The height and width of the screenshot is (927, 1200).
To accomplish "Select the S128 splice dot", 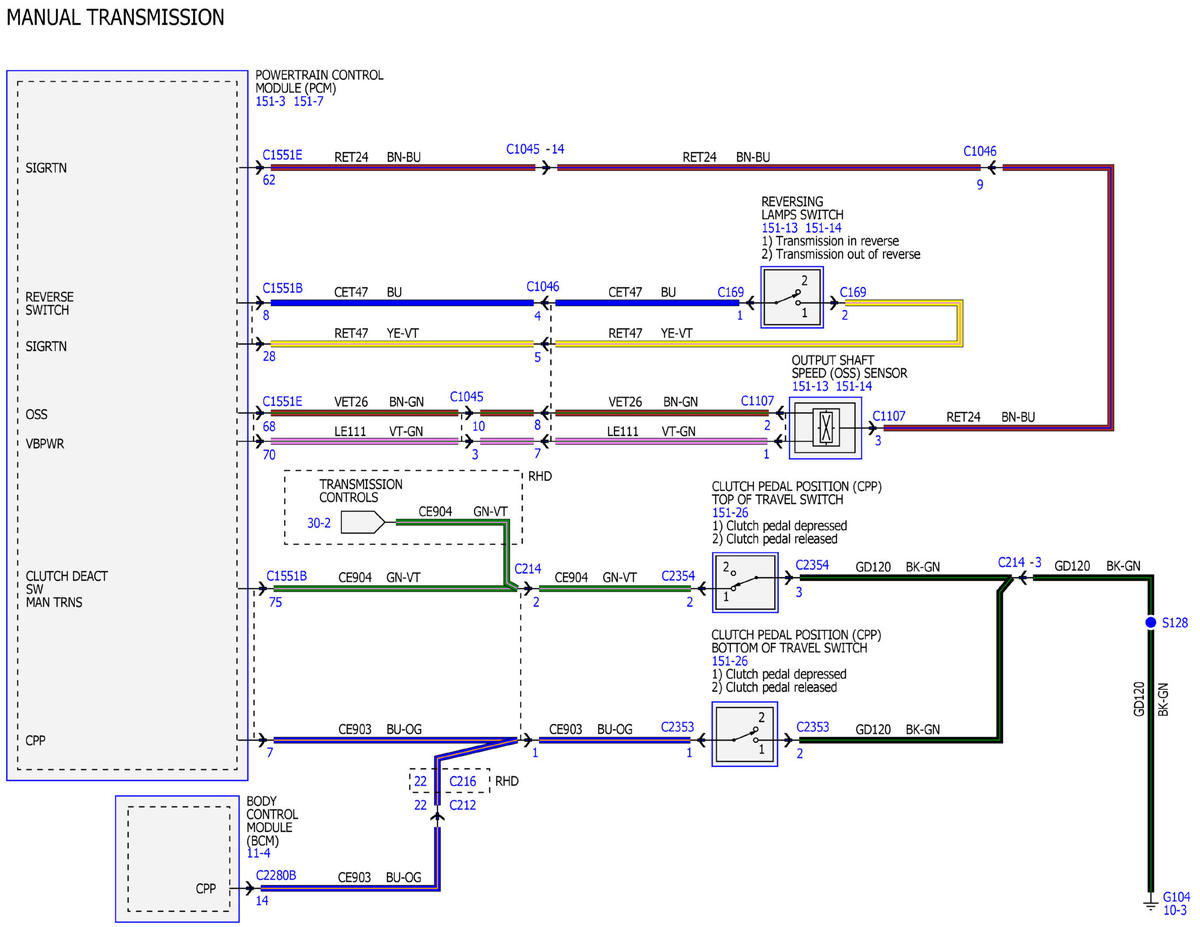I will 1150,622.
